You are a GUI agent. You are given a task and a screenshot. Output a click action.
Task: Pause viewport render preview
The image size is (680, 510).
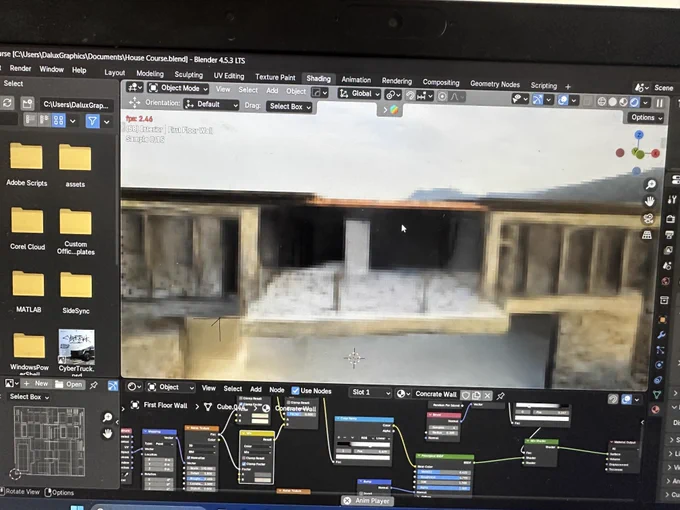[x=660, y=103]
